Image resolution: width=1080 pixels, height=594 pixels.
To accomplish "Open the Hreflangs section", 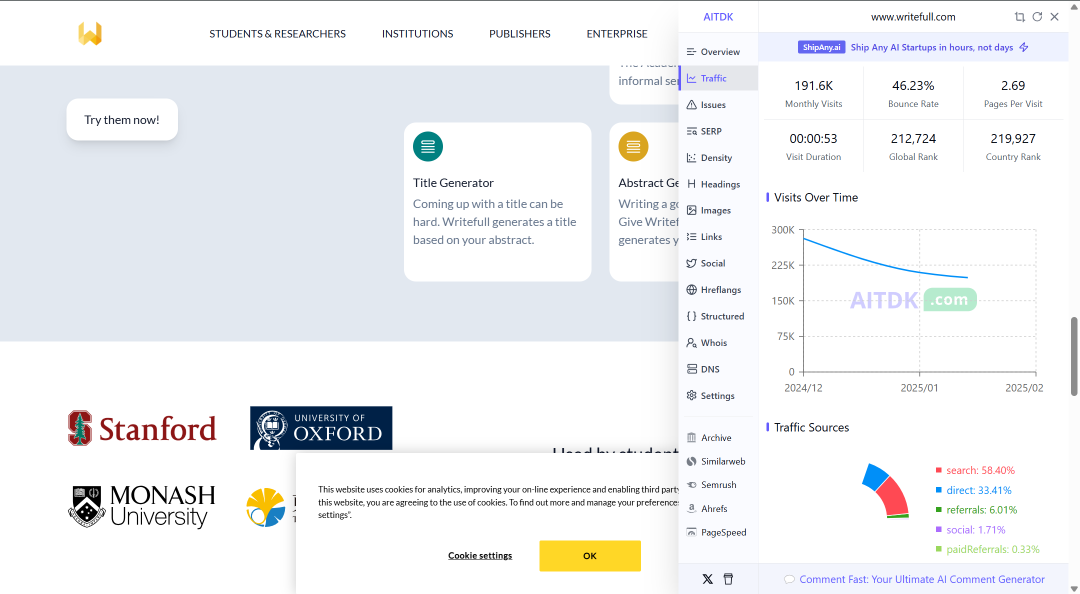I will pyautogui.click(x=718, y=289).
